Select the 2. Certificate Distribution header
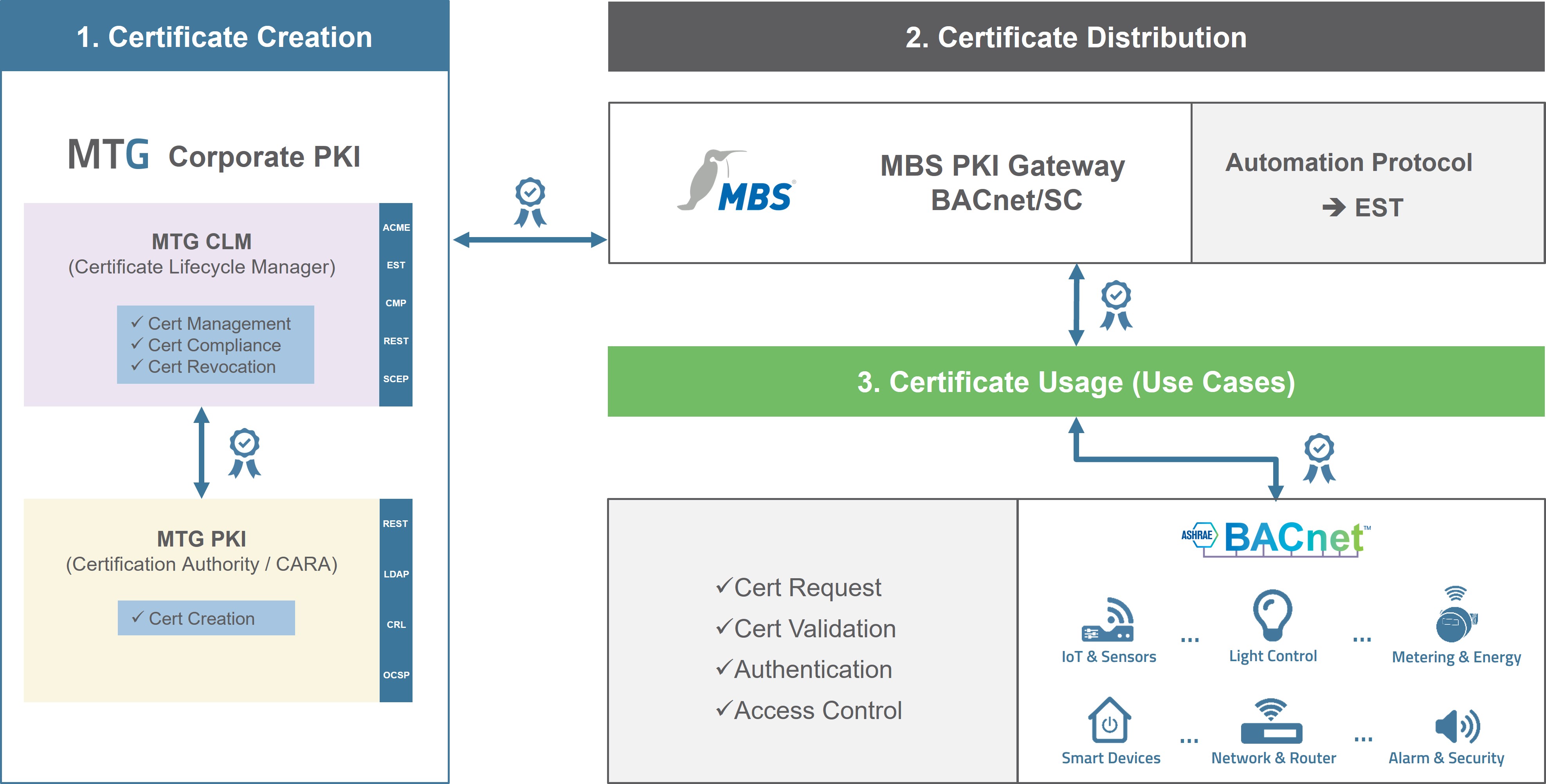 1076,37
